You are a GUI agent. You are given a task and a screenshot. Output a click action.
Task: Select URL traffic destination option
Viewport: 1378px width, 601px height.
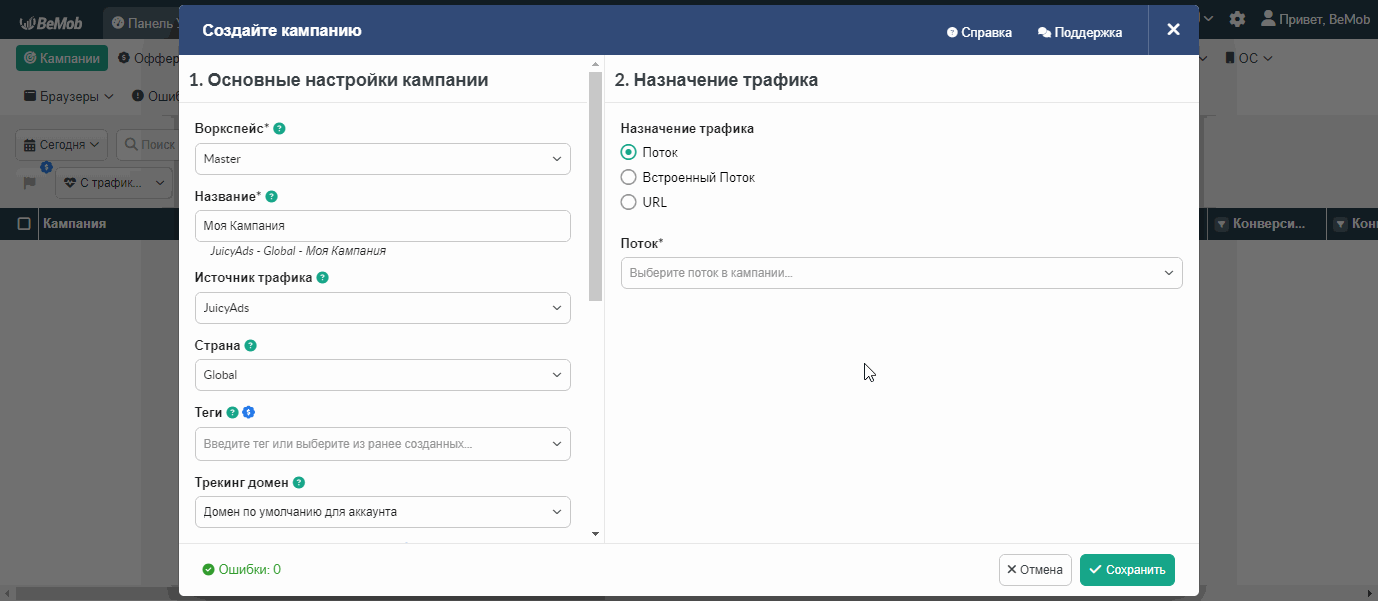pos(629,202)
